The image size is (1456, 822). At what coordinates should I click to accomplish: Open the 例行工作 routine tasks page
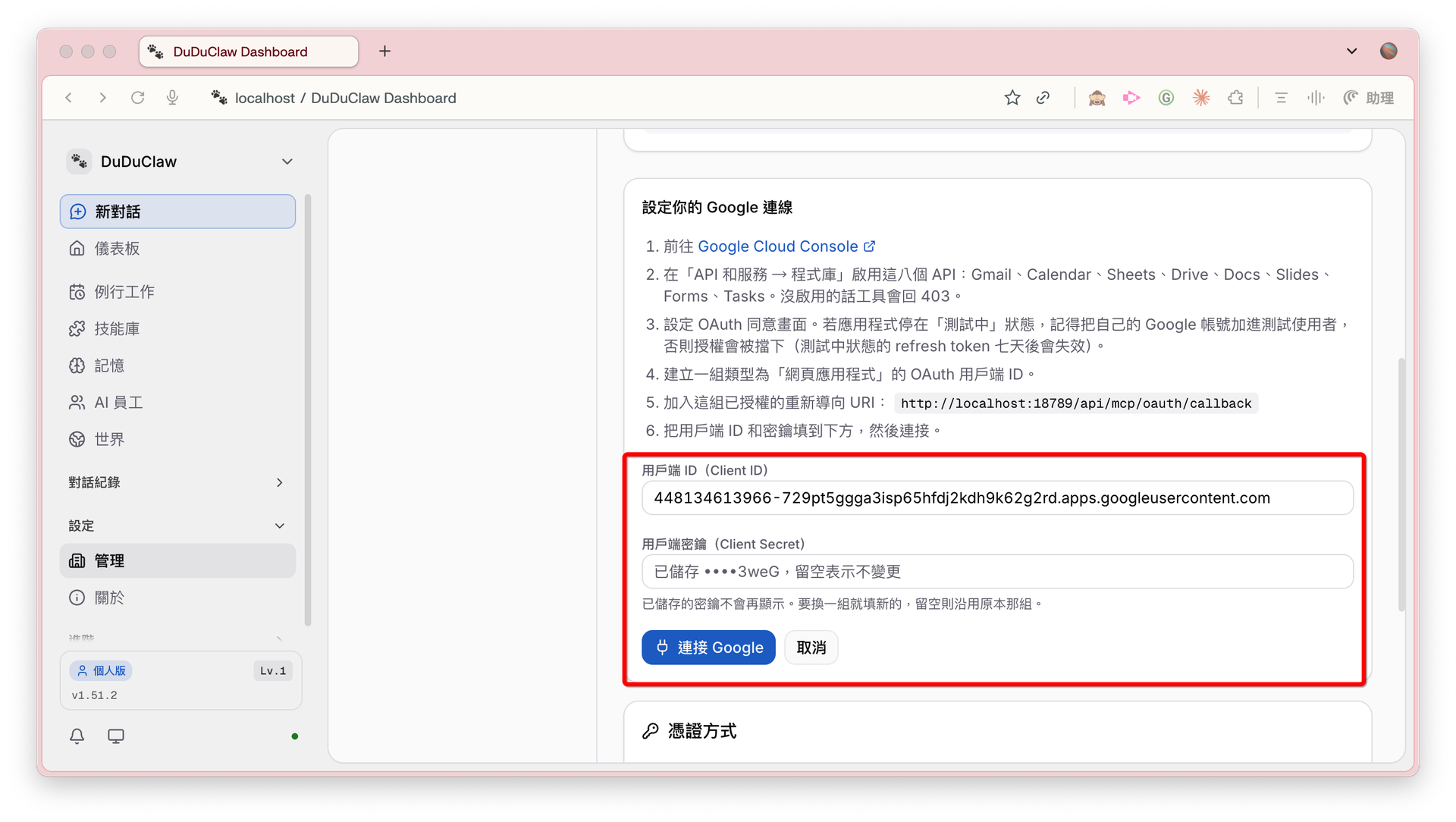point(177,292)
